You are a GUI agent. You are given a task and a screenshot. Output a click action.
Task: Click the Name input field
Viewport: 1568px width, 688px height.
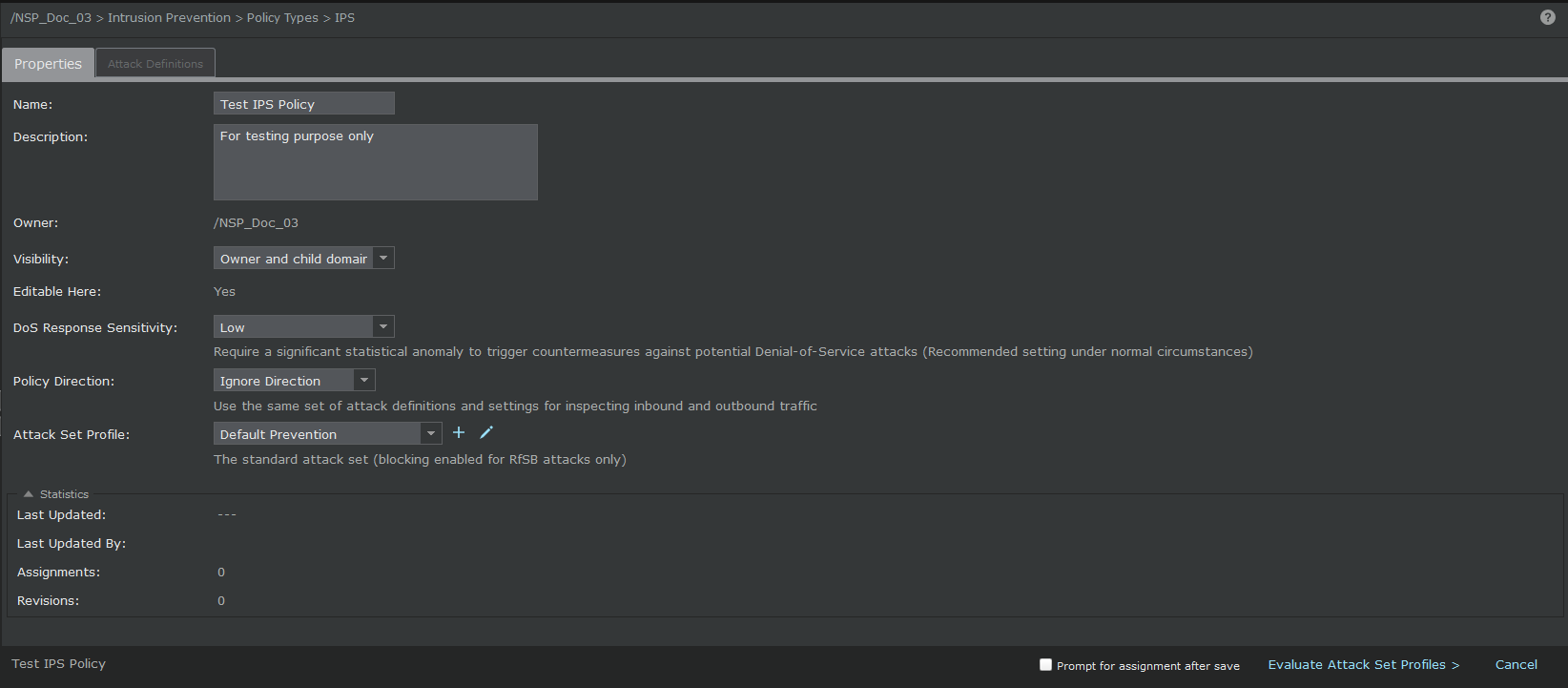[304, 103]
